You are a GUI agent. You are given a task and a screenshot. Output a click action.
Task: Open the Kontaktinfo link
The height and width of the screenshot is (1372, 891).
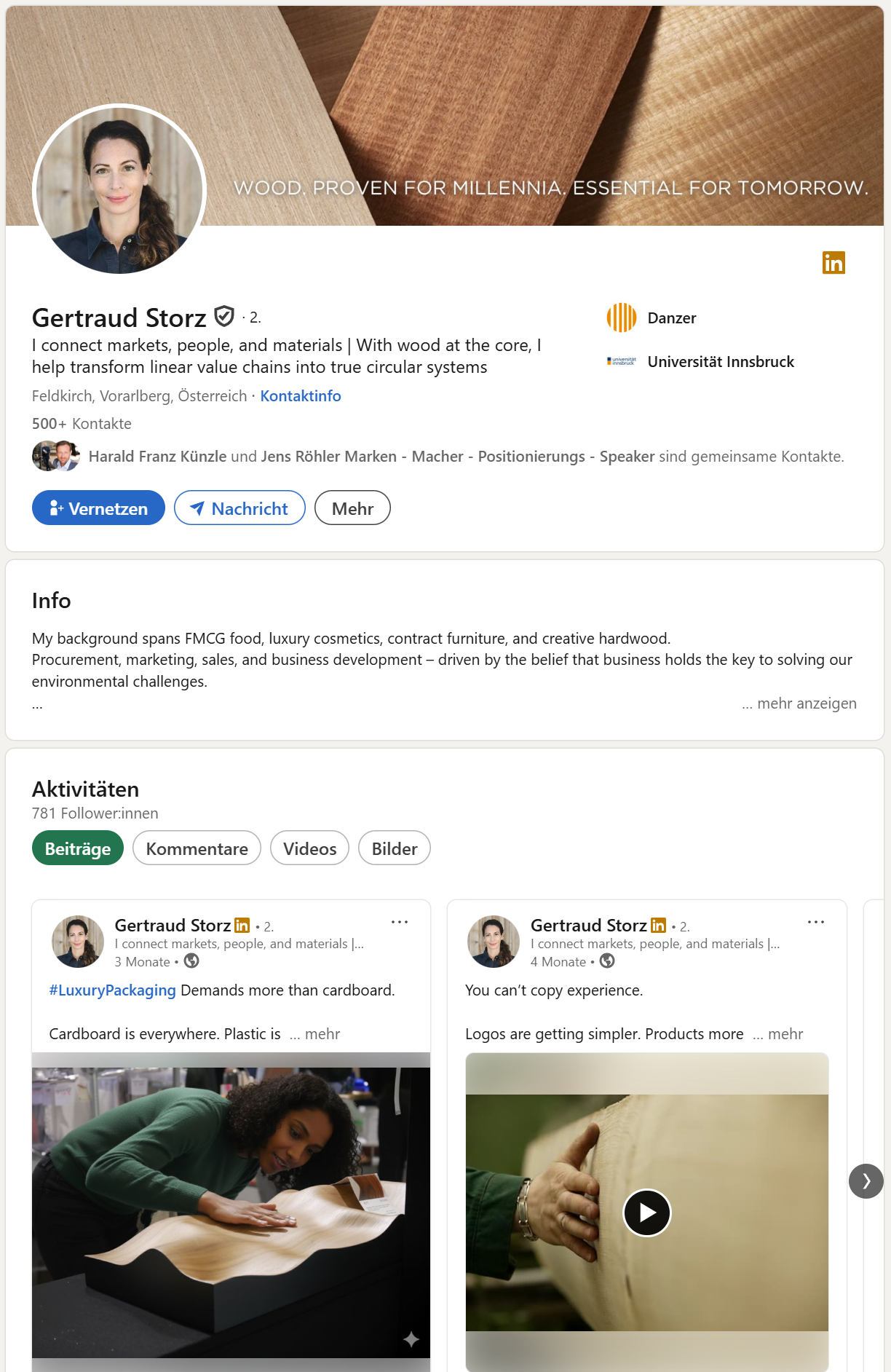point(301,396)
